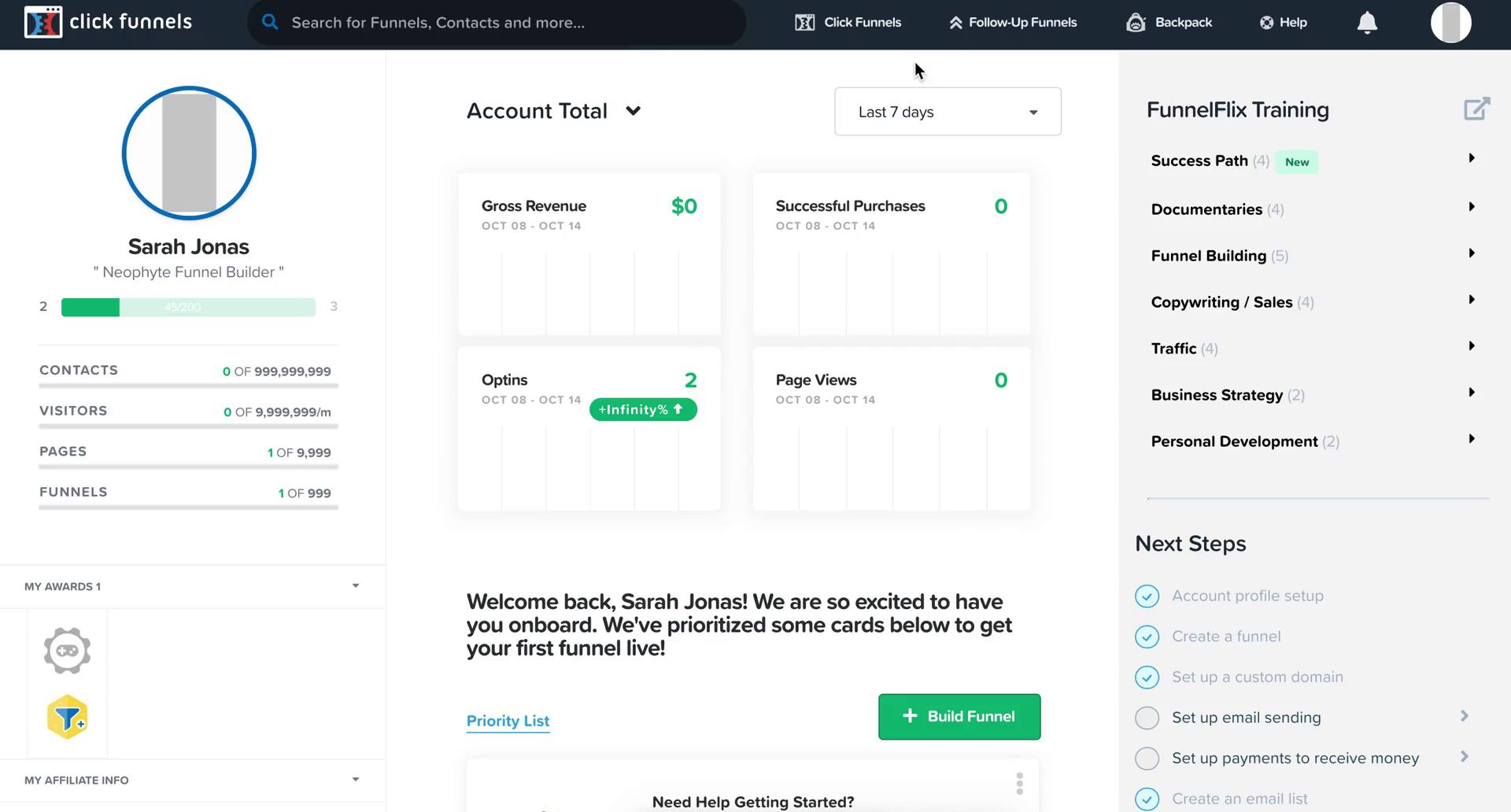Open the Help menu

(1283, 22)
